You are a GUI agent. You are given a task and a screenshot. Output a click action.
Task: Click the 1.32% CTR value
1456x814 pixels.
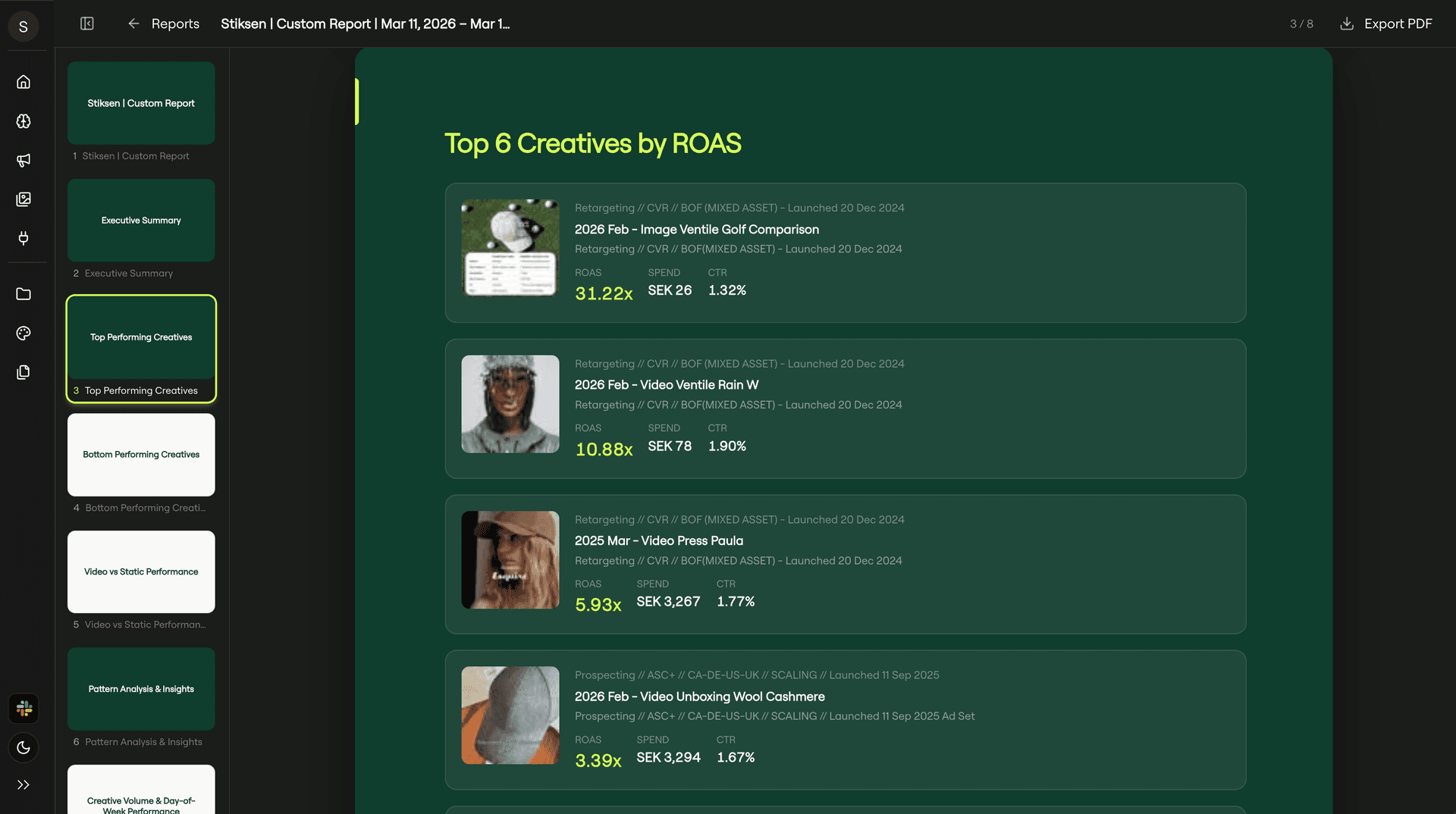click(727, 290)
